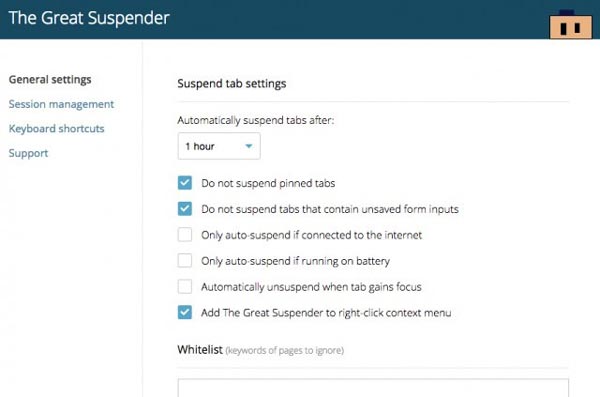The image size is (600, 397).
Task: Click the Do not suspend pinned tabs label
Action: click(x=268, y=183)
